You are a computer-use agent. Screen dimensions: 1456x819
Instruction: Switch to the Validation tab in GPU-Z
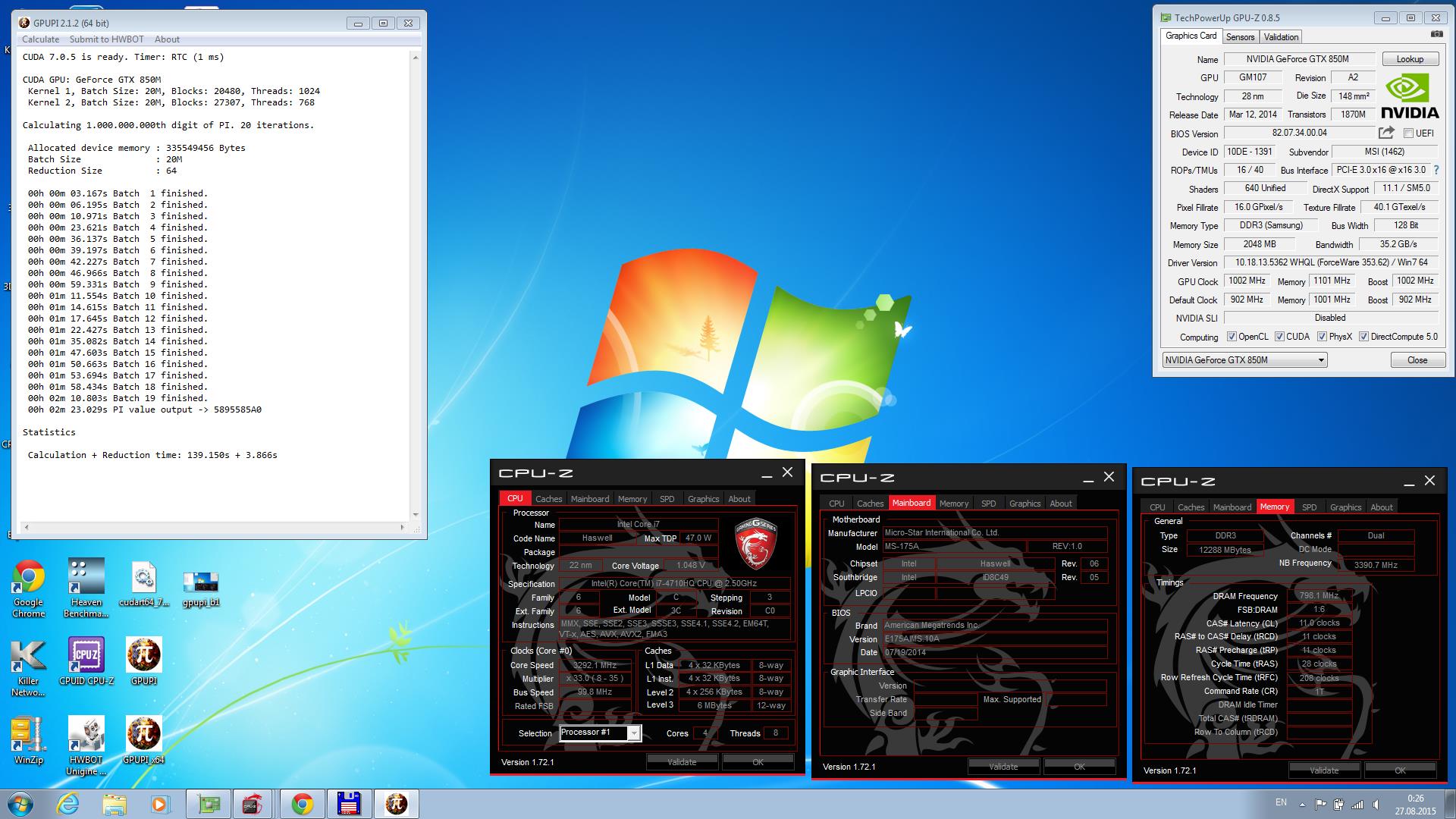click(1281, 36)
